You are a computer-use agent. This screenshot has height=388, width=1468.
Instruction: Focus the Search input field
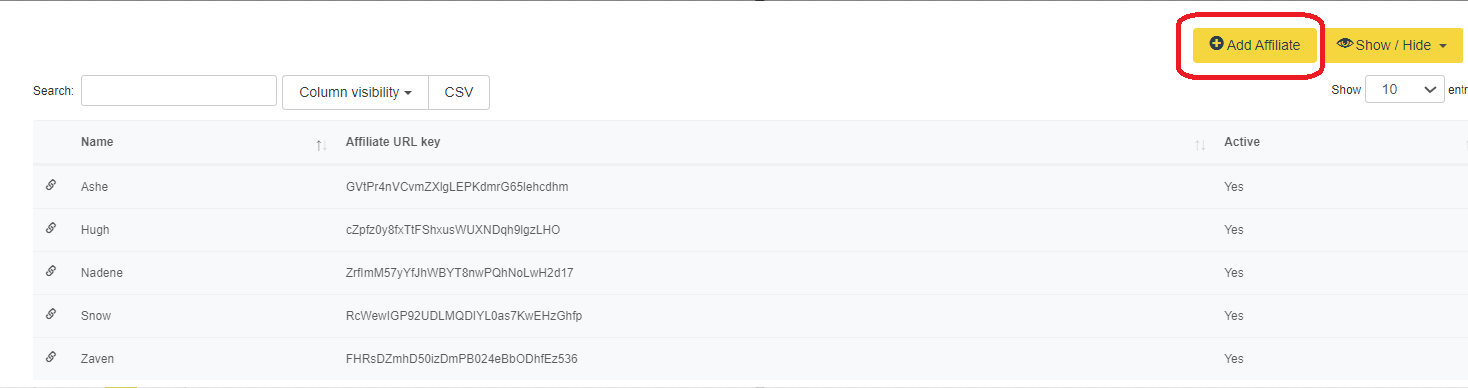click(x=179, y=90)
